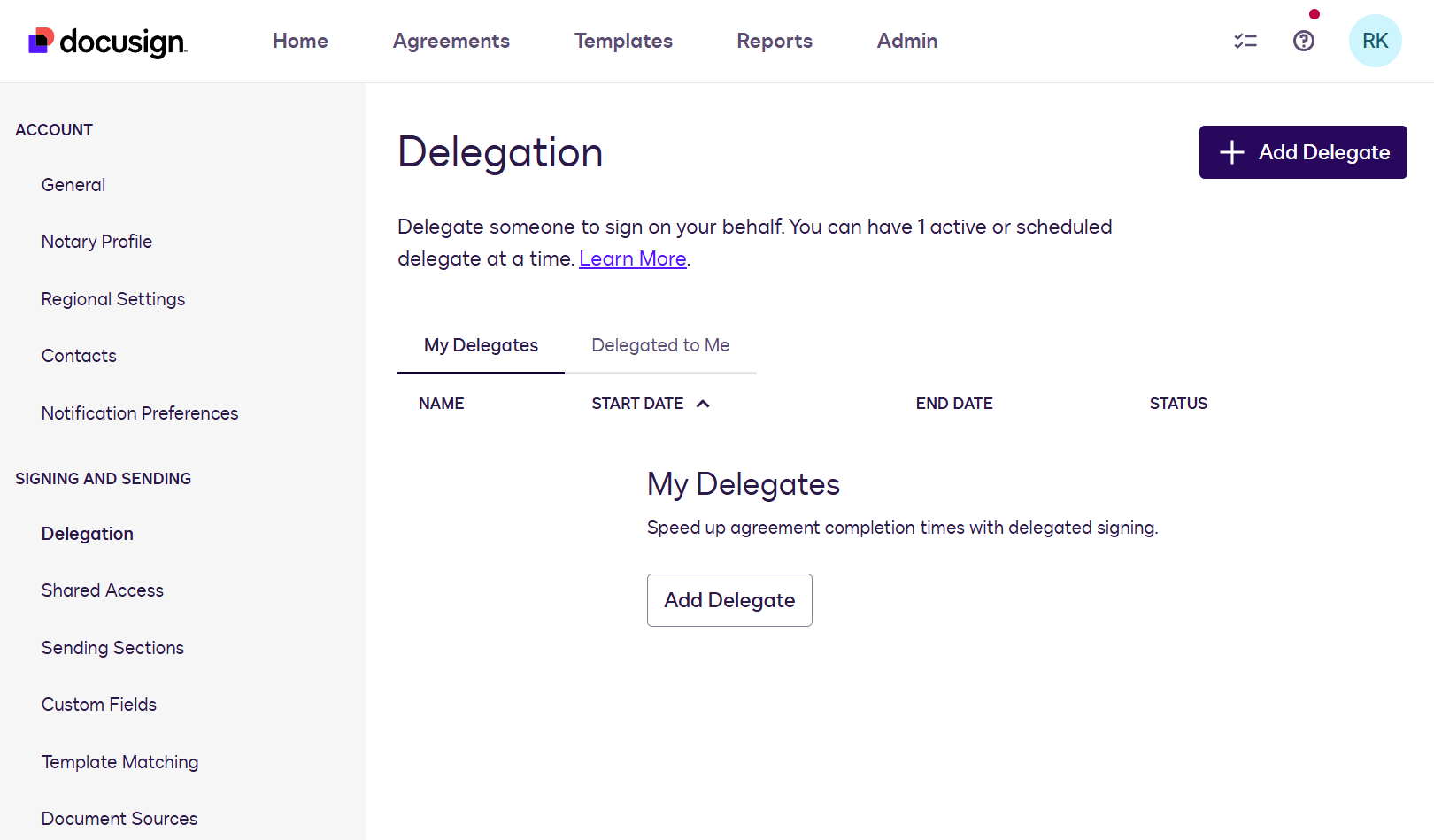Sort by the Start Date arrow
This screenshot has height=840, width=1434.
pyautogui.click(x=703, y=404)
